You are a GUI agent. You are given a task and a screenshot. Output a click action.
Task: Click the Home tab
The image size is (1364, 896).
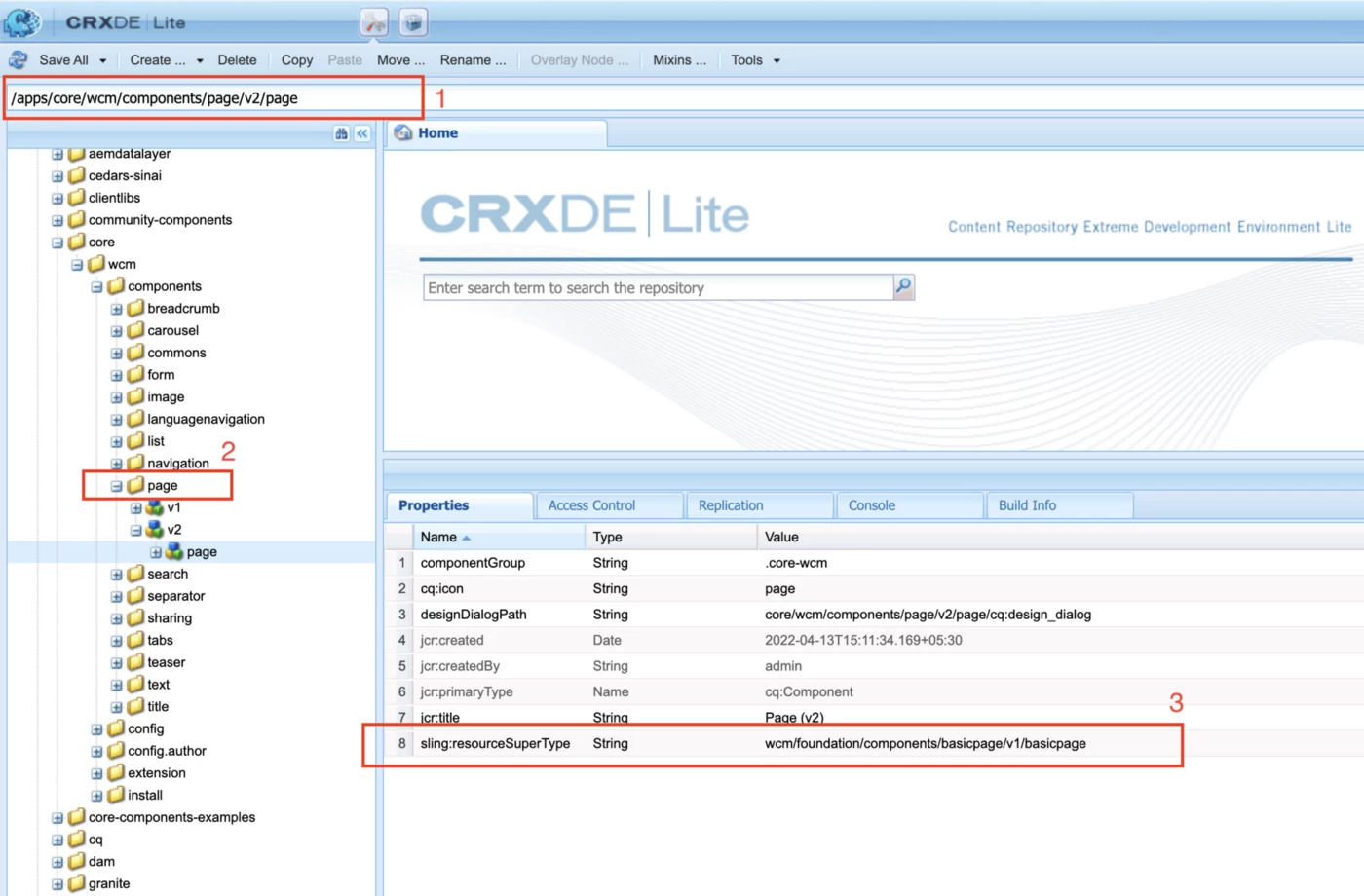pos(497,133)
